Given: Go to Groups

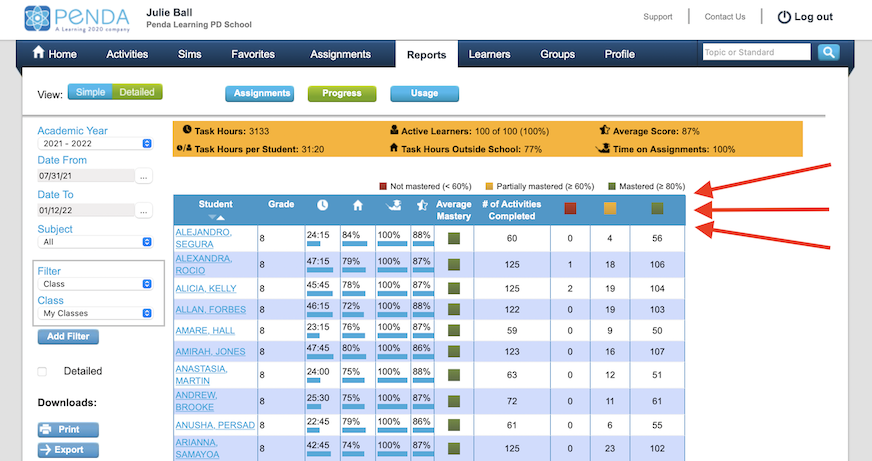Looking at the screenshot, I should coord(557,54).
